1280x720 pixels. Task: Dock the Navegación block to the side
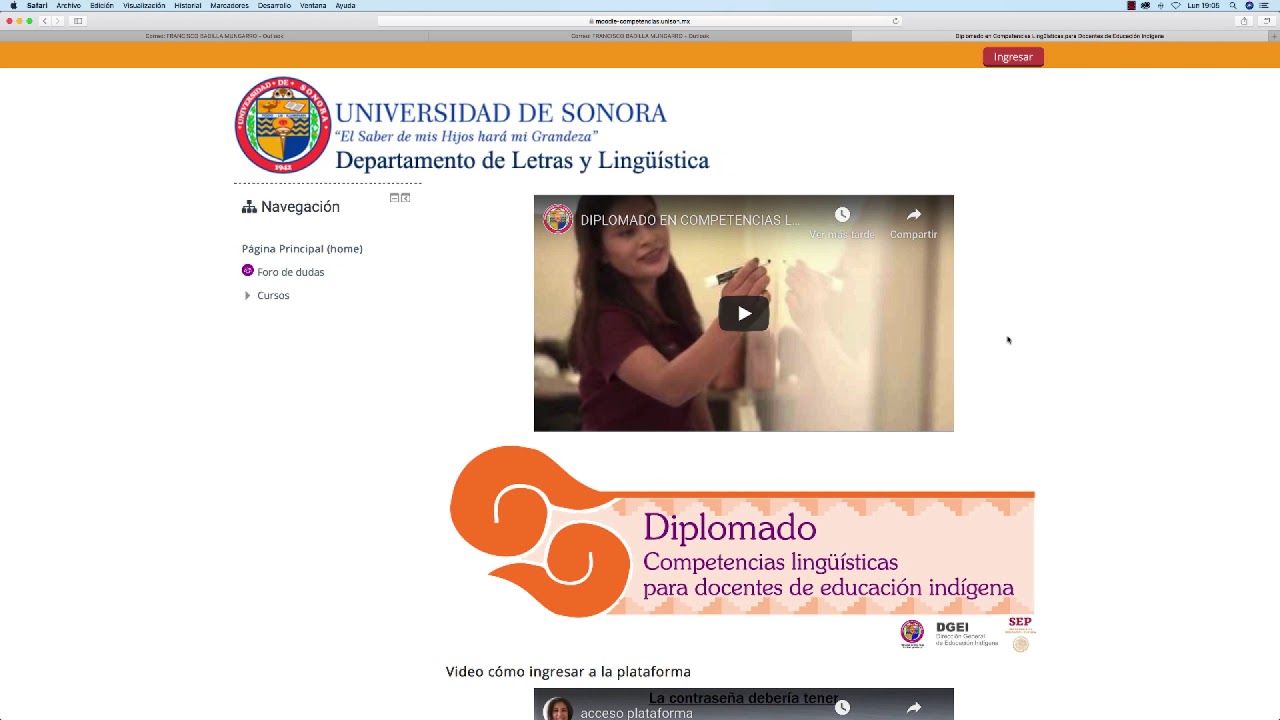click(405, 198)
